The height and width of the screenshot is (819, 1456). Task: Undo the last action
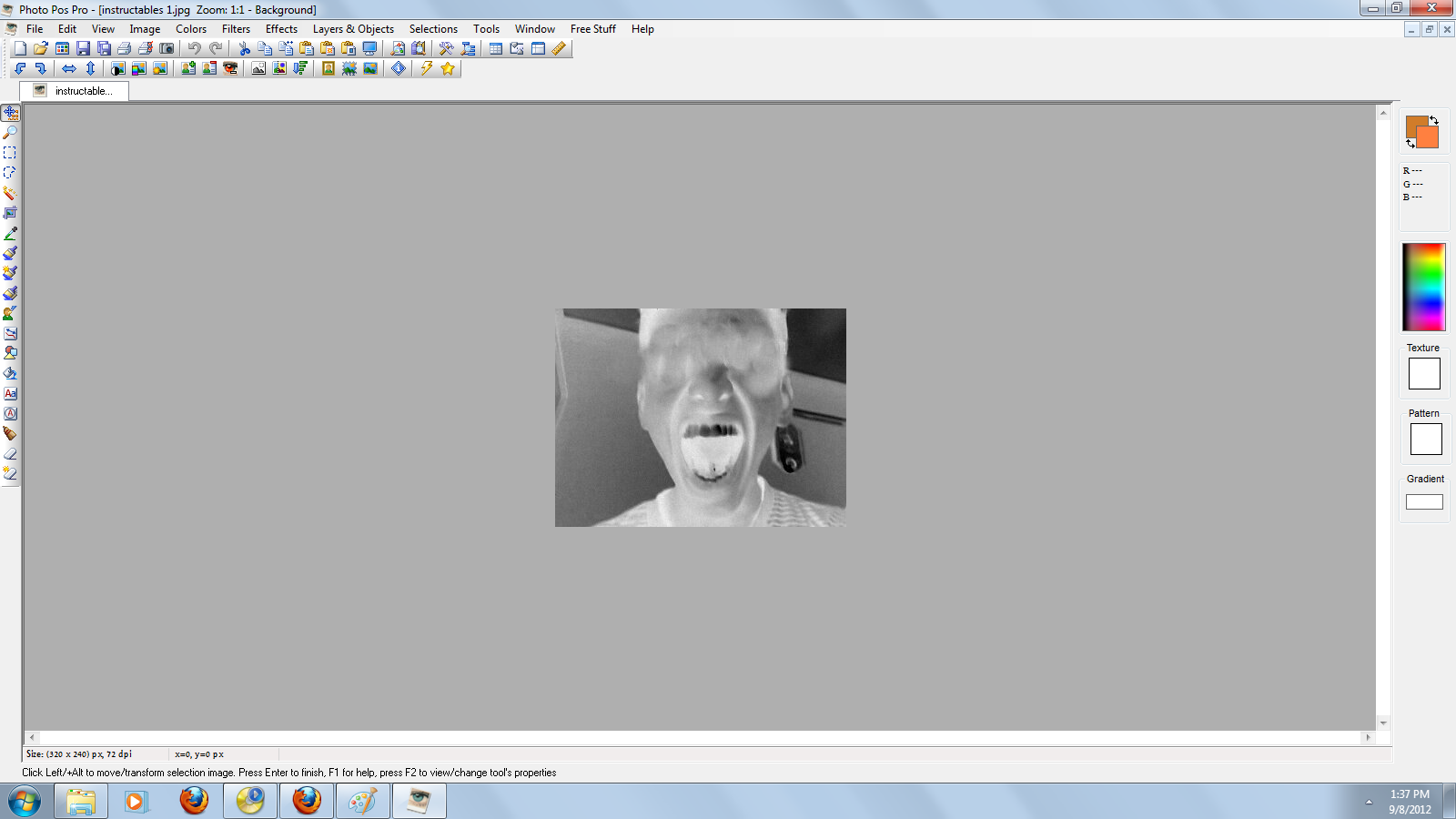pyautogui.click(x=194, y=48)
